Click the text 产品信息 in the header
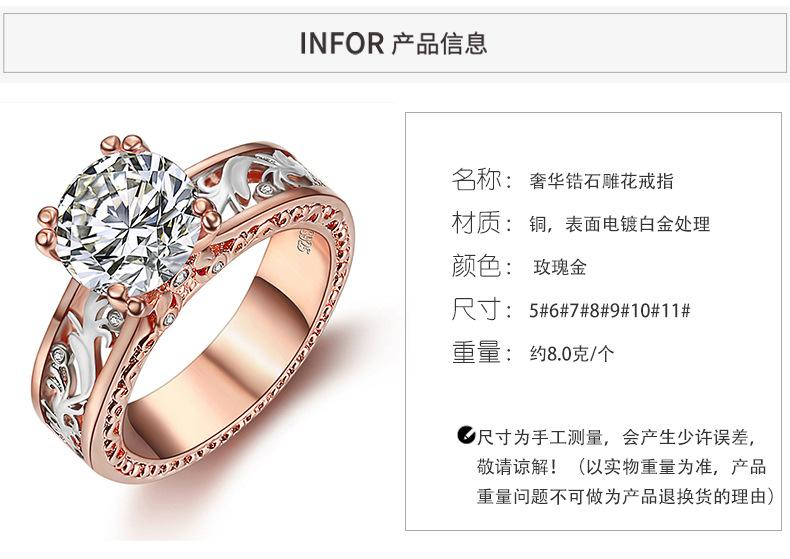790x559 pixels. point(440,43)
